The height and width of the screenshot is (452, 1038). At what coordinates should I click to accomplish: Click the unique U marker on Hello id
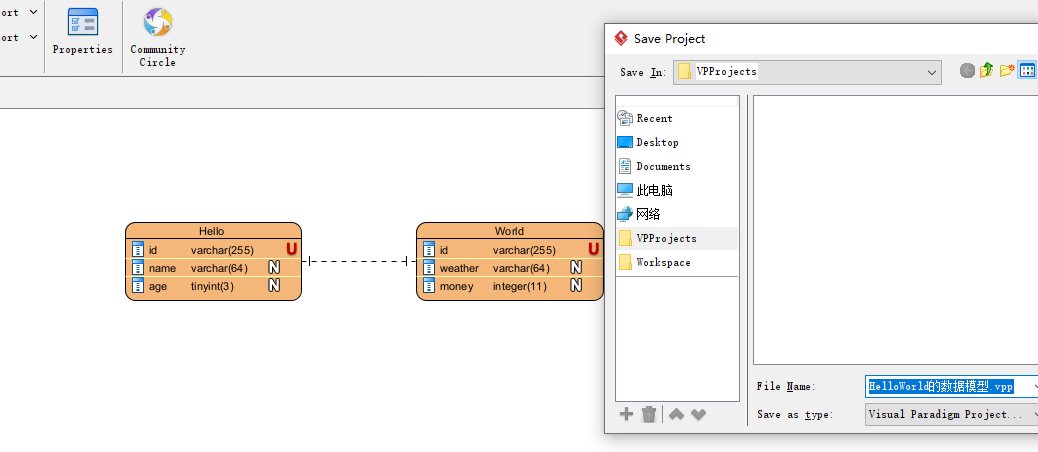[291, 249]
